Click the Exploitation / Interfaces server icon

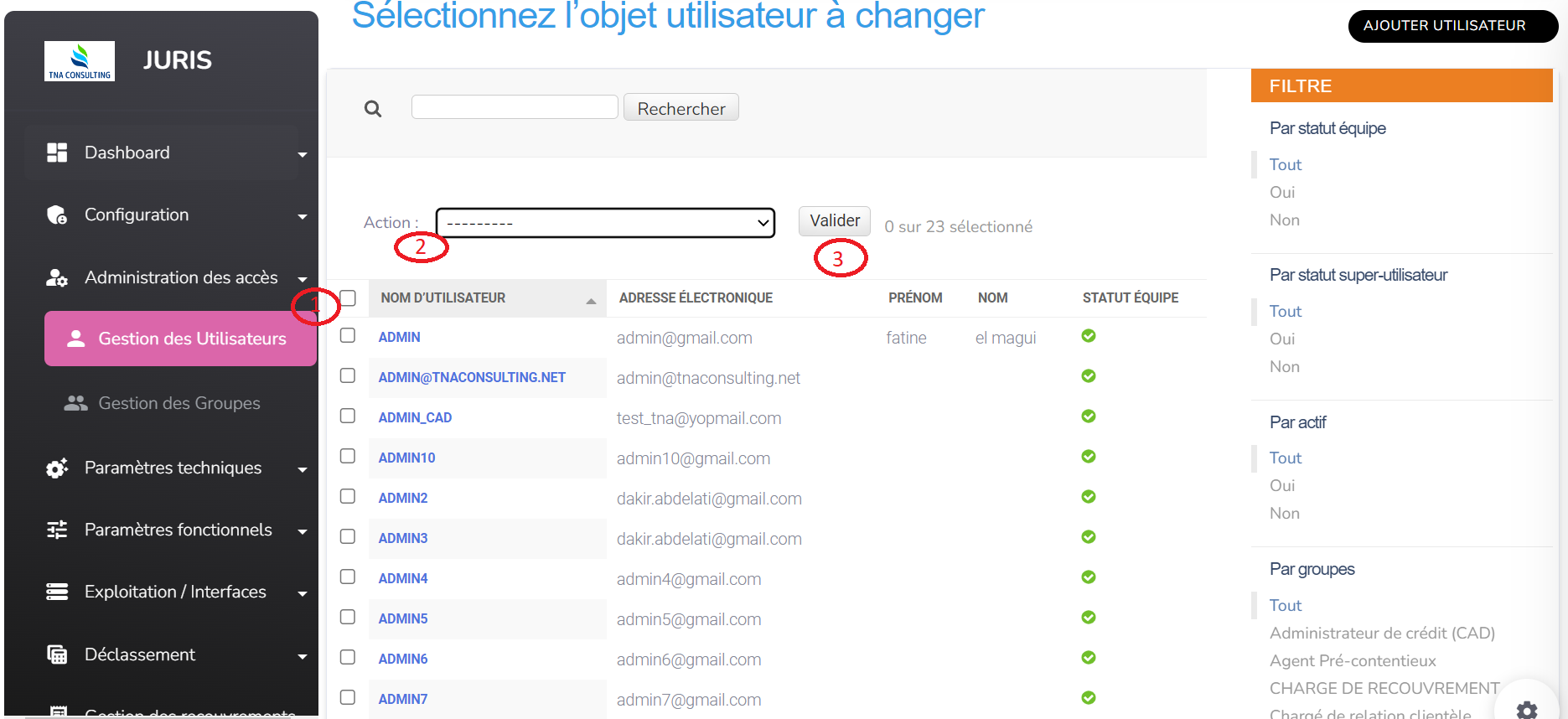[57, 592]
